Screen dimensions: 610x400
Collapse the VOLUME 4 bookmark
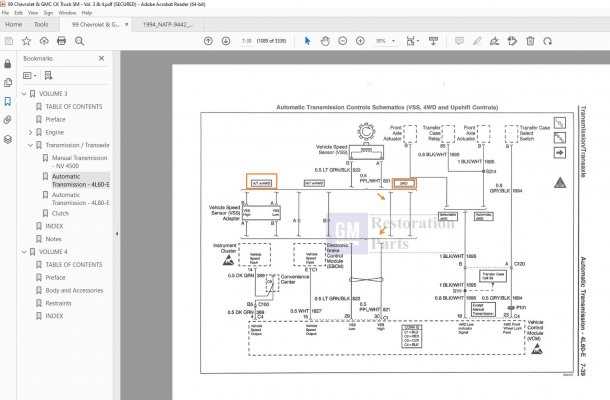point(24,252)
